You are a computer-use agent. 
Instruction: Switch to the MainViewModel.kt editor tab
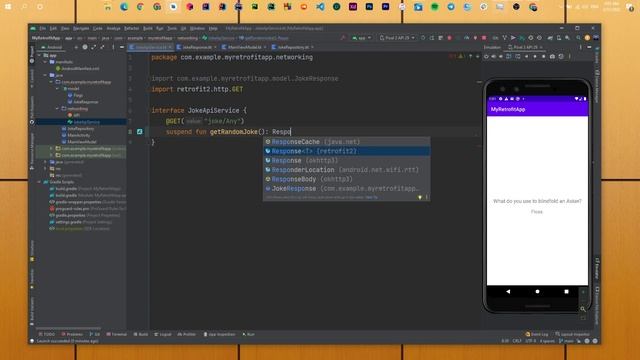tap(244, 47)
